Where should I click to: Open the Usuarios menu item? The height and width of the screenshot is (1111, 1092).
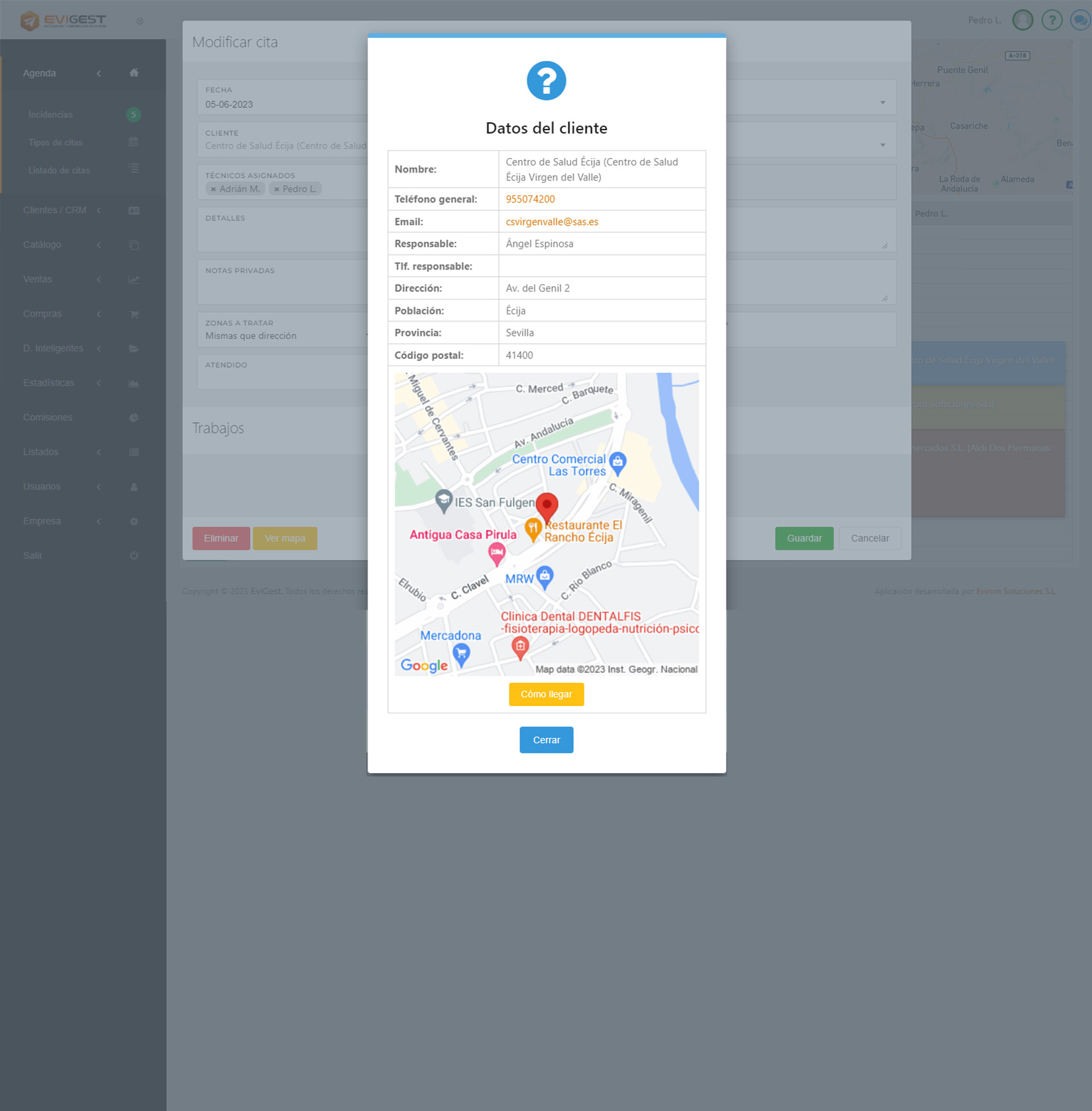[42, 486]
